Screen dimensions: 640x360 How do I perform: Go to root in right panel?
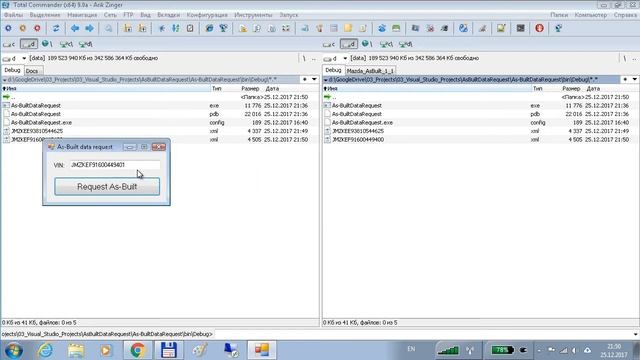[624, 58]
